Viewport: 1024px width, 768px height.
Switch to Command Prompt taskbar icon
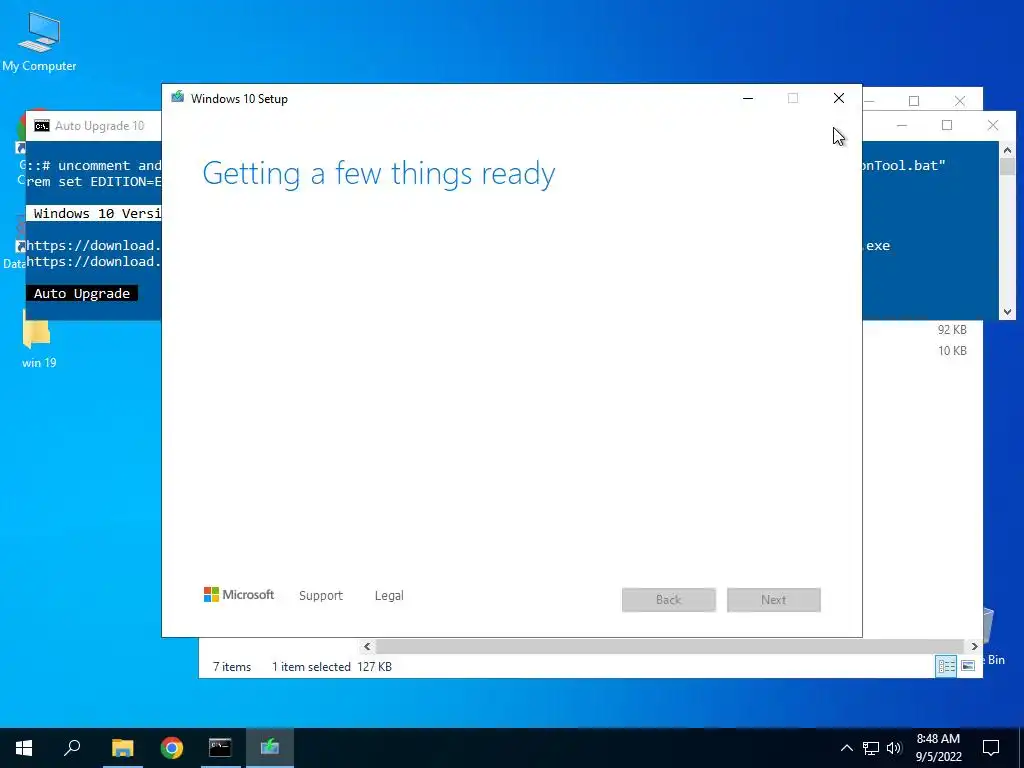click(x=220, y=748)
